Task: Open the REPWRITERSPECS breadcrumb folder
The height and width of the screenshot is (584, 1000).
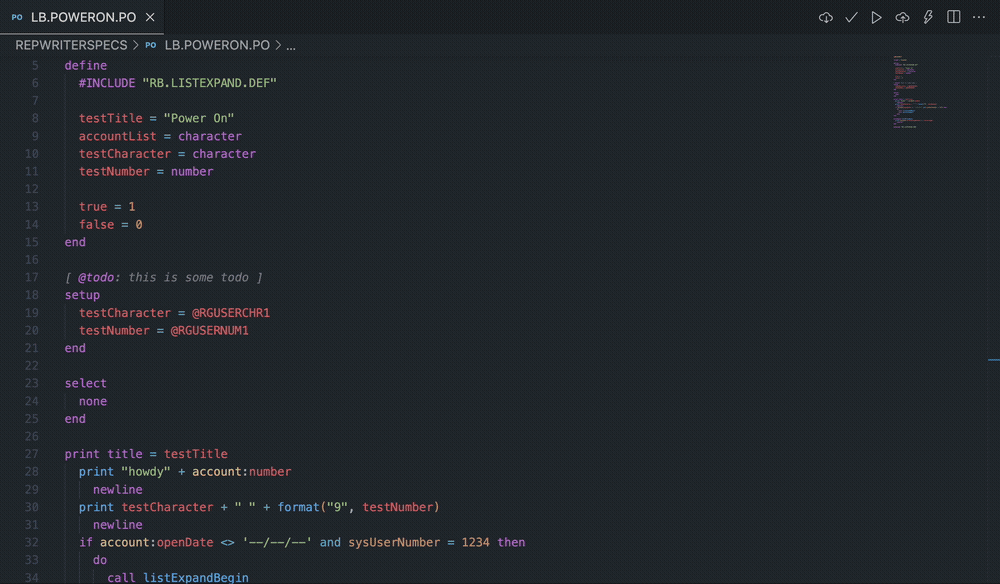Action: pyautogui.click(x=71, y=45)
